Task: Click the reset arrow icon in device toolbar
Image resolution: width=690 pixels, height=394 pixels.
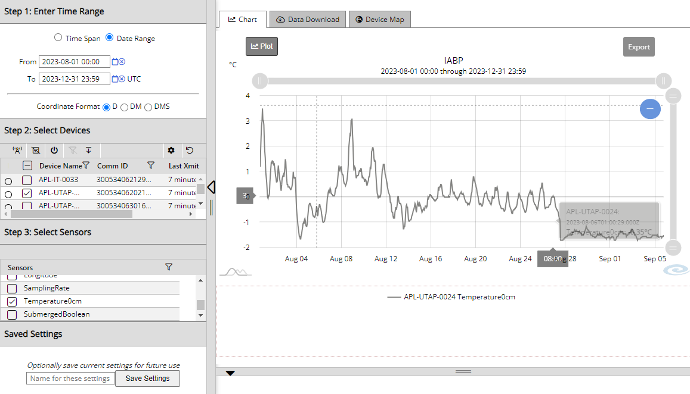Action: [x=190, y=151]
